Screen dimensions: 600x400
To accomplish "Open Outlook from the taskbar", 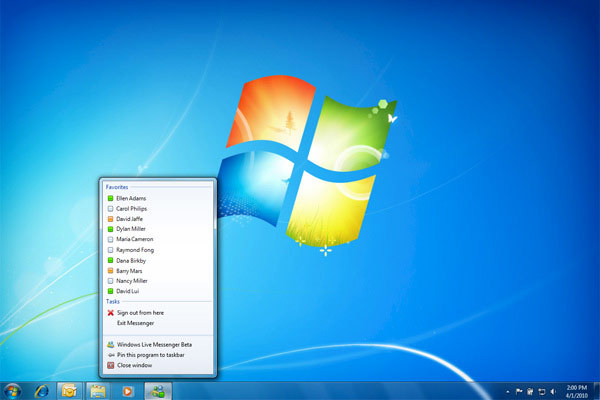I will pos(71,389).
